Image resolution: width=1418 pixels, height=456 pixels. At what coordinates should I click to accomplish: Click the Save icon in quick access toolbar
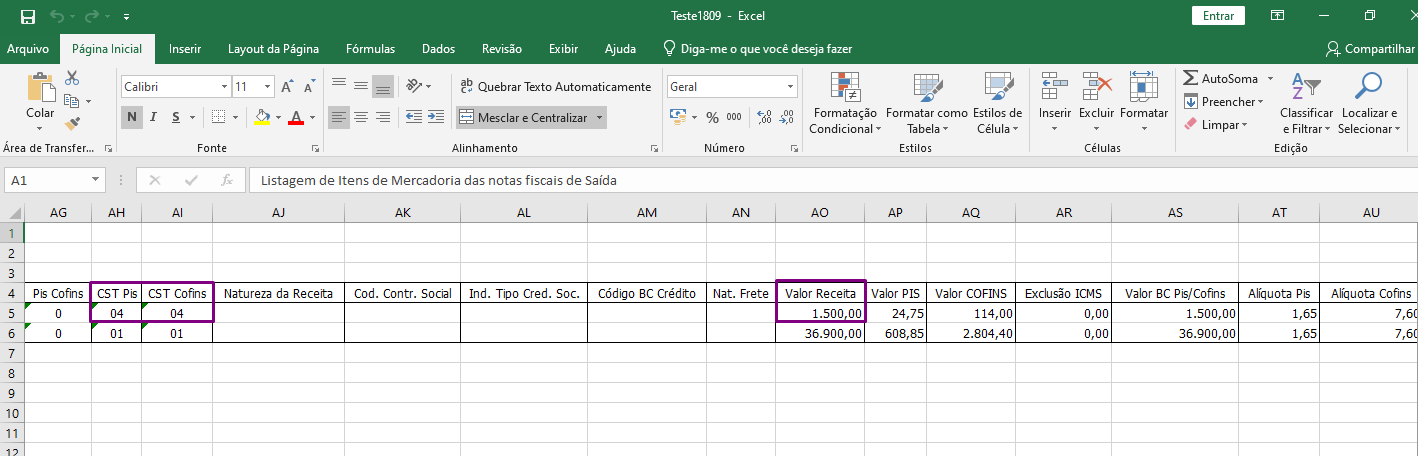28,16
